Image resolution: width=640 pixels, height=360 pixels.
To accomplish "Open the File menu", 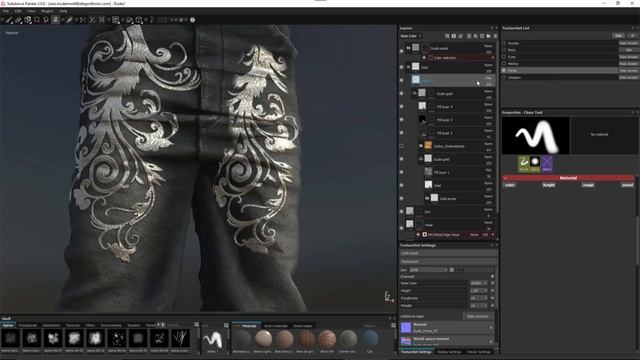I will coord(6,11).
